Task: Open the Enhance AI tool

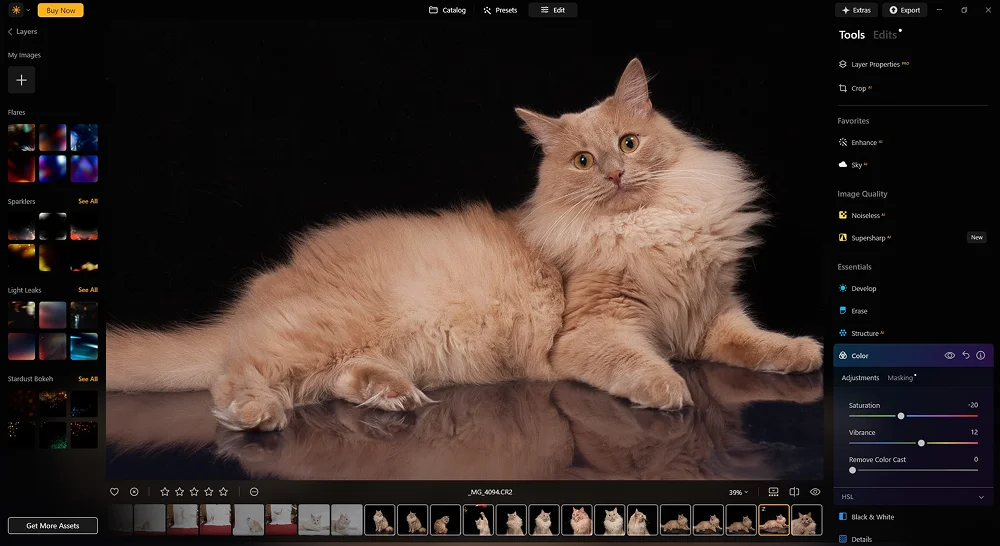Action: [863, 143]
